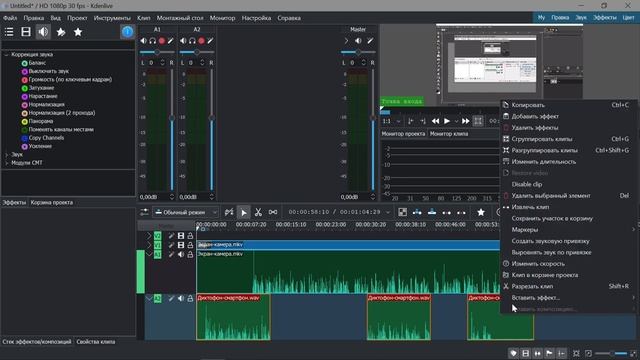640x360 pixels.
Task: Show main effects list icon
Action: point(9,32)
